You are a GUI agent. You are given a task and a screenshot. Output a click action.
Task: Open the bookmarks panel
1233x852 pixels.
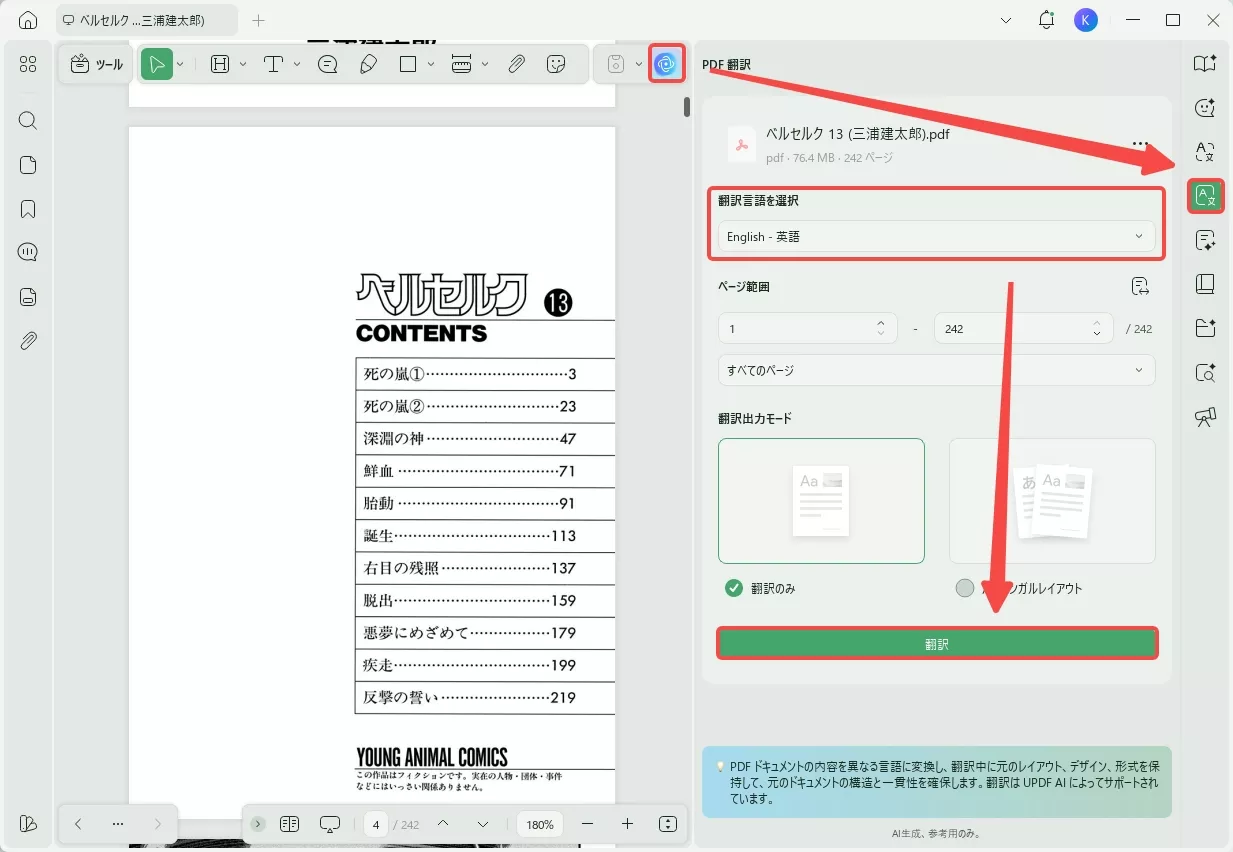click(28, 209)
